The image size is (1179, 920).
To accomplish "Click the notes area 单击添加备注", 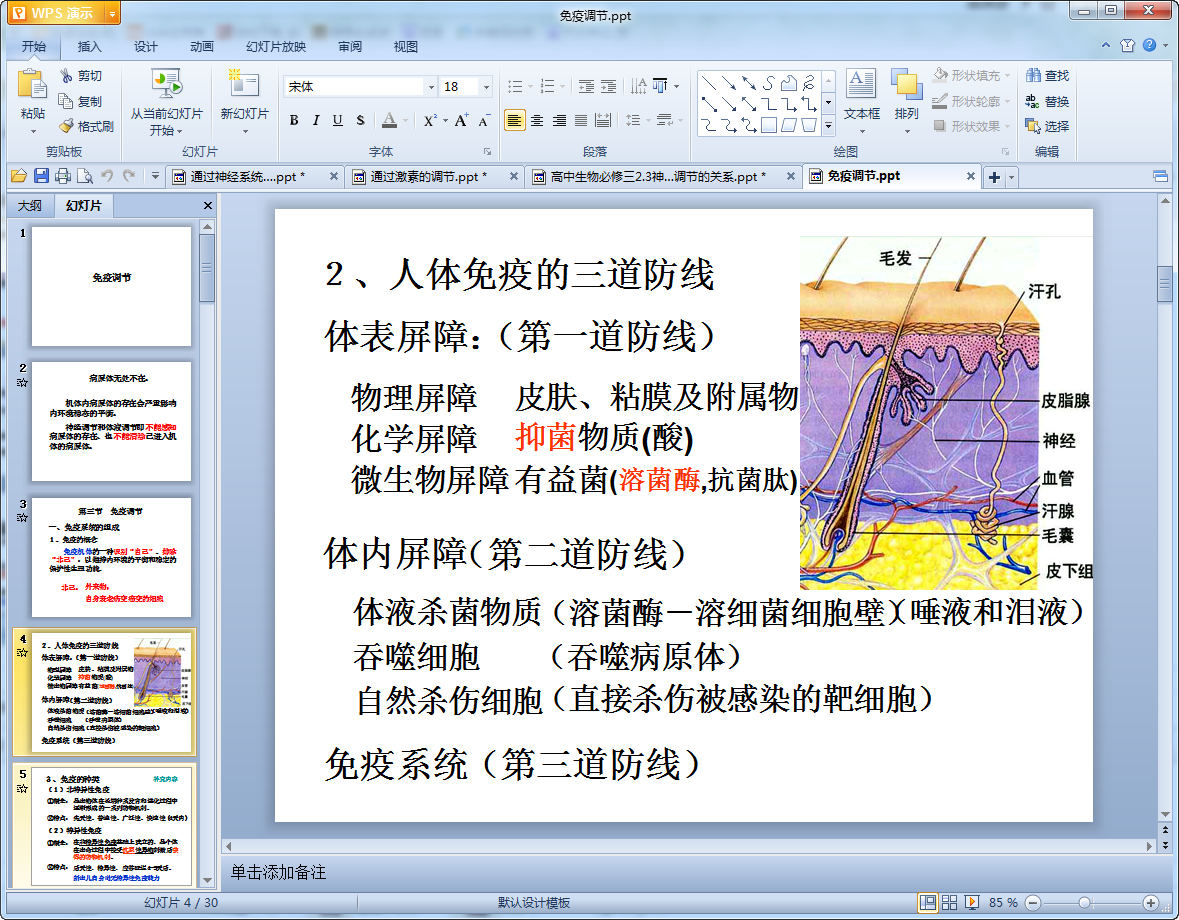I will 277,872.
